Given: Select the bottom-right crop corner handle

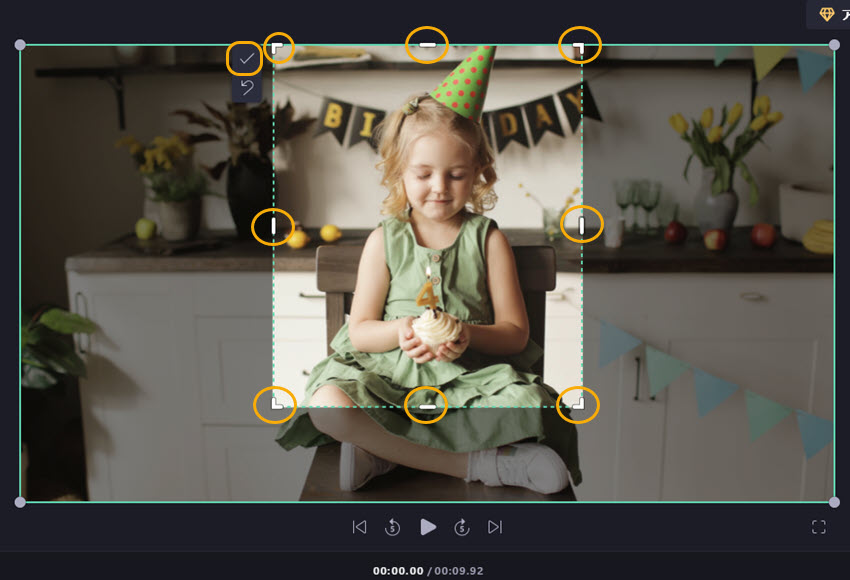Looking at the screenshot, I should 578,404.
